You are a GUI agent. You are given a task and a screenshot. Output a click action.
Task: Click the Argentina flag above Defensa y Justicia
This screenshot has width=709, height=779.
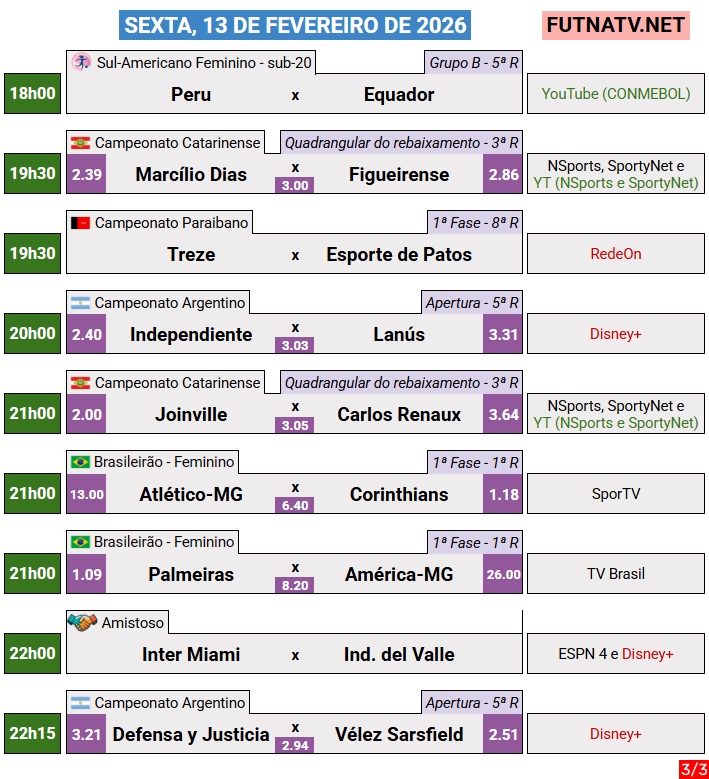81,703
